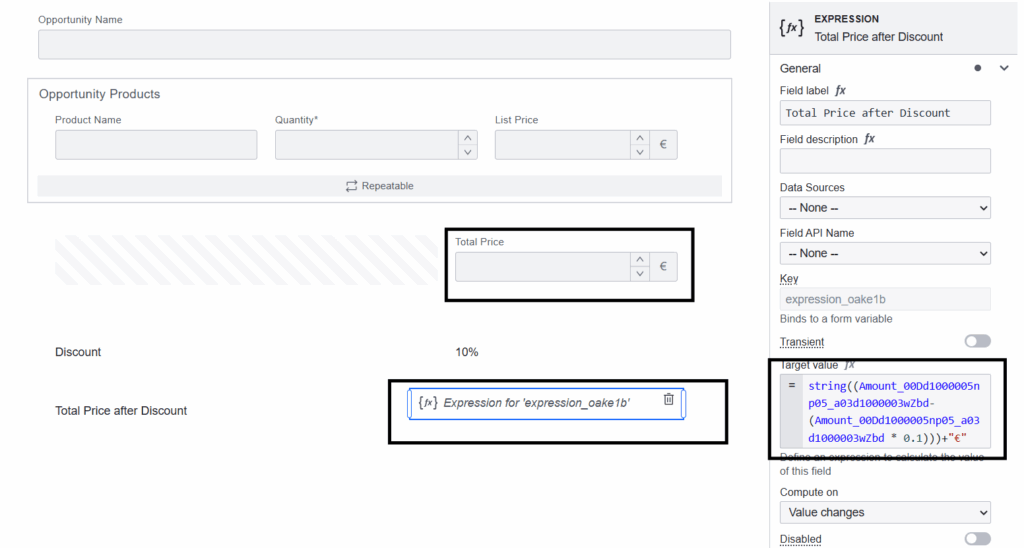Click the euro symbol next to Total Price
This screenshot has height=548, width=1024.
click(x=662, y=267)
